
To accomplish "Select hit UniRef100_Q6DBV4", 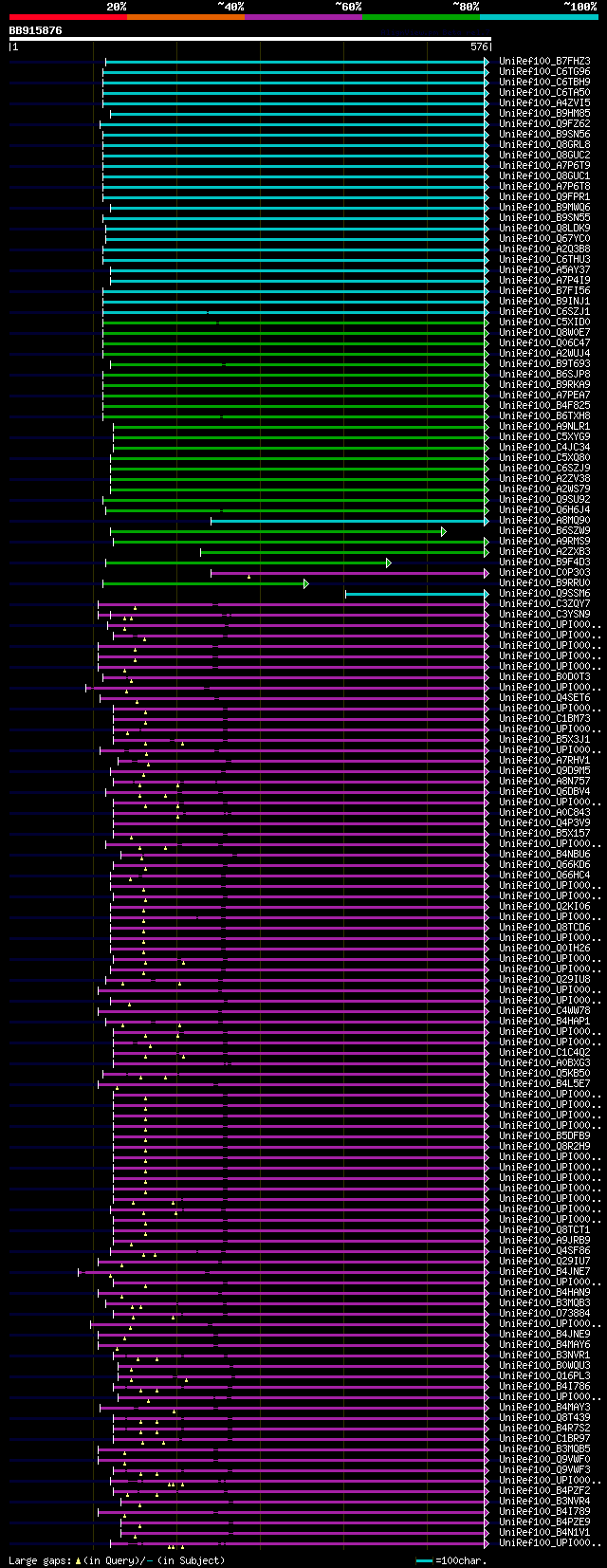I will pos(544,791).
